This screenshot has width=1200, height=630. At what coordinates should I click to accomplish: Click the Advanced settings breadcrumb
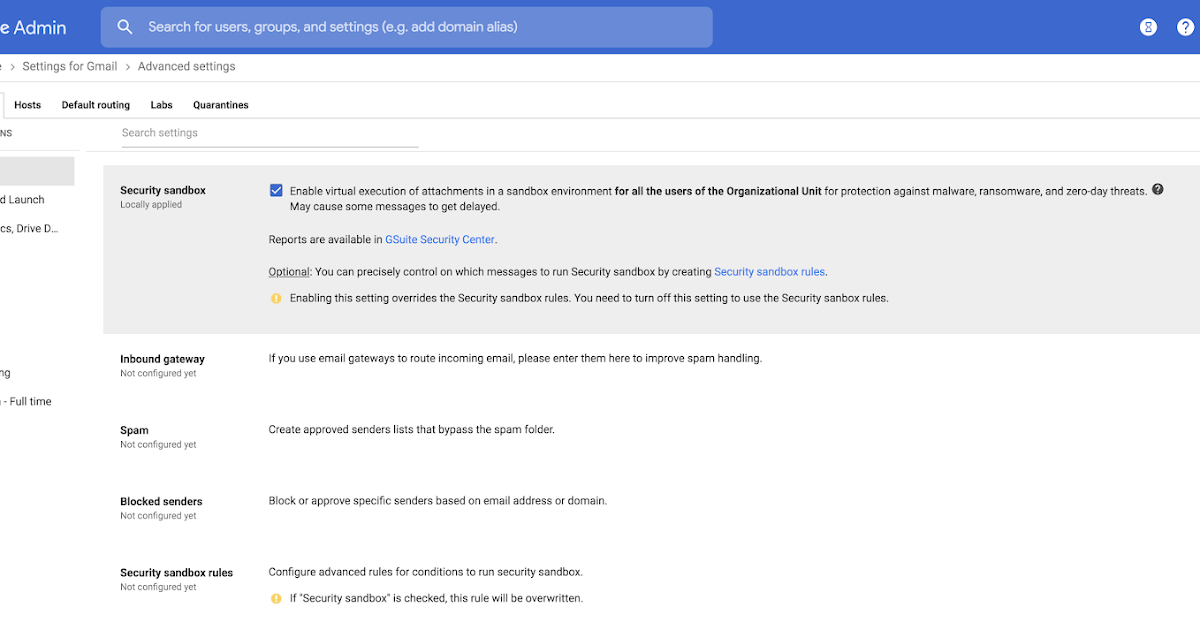point(186,65)
